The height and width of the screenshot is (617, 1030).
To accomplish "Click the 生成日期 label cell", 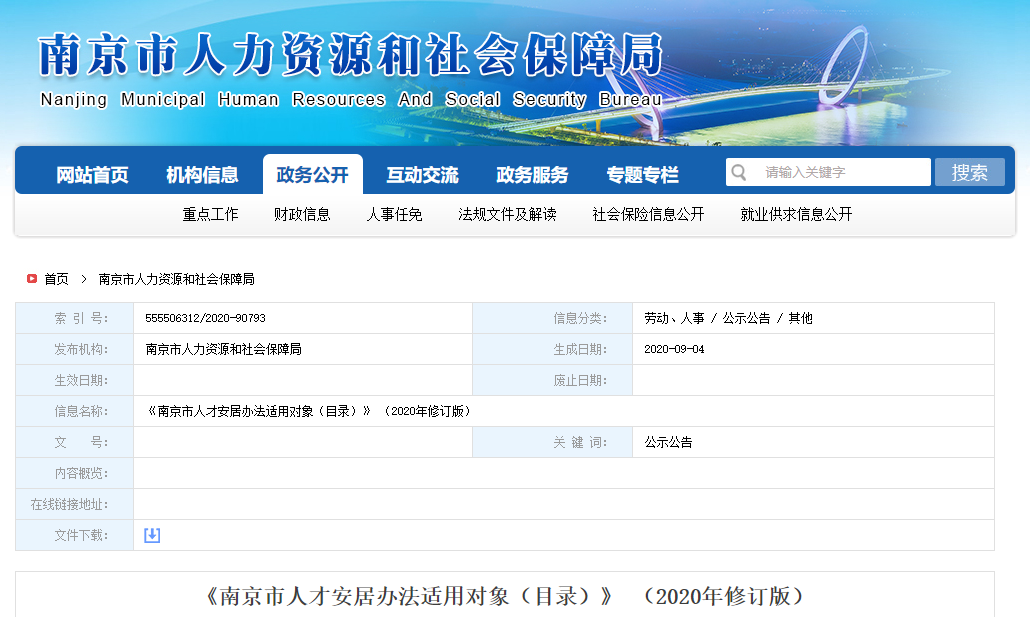I will point(552,349).
